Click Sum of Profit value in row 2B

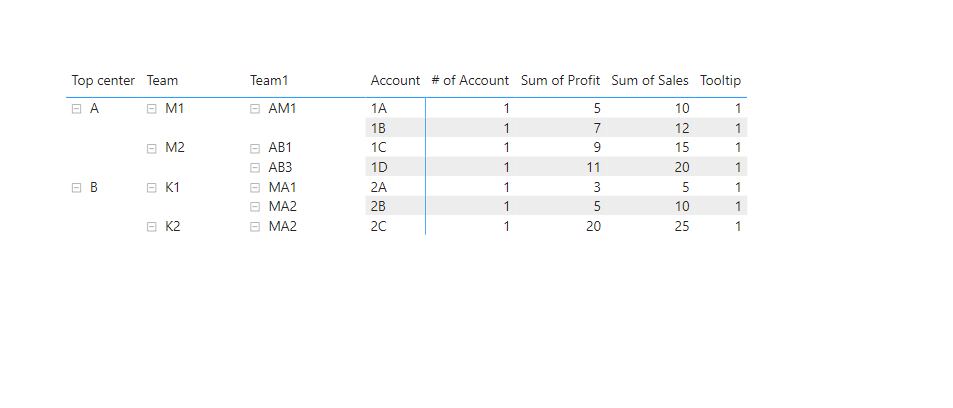pos(597,207)
